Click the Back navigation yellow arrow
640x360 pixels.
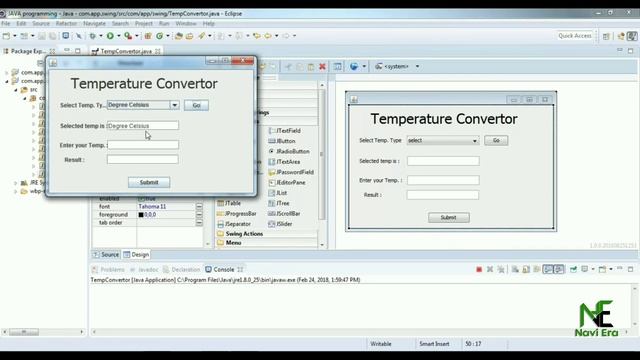[268, 36]
